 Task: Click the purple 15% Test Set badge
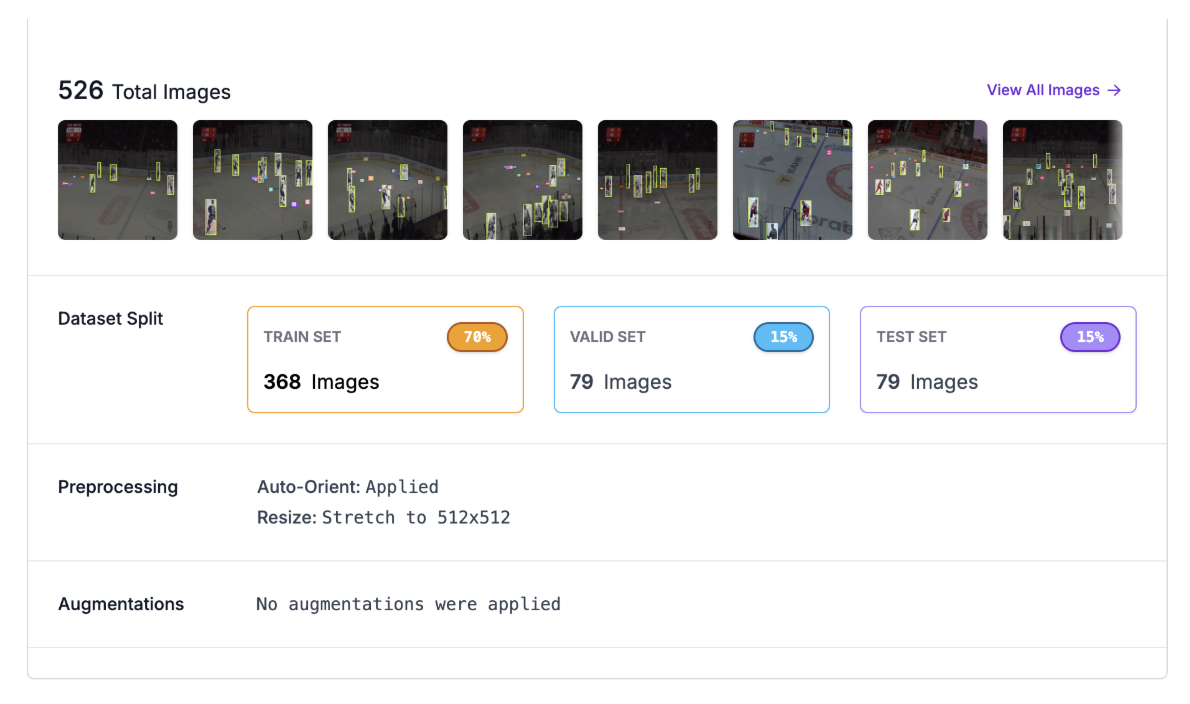1090,337
